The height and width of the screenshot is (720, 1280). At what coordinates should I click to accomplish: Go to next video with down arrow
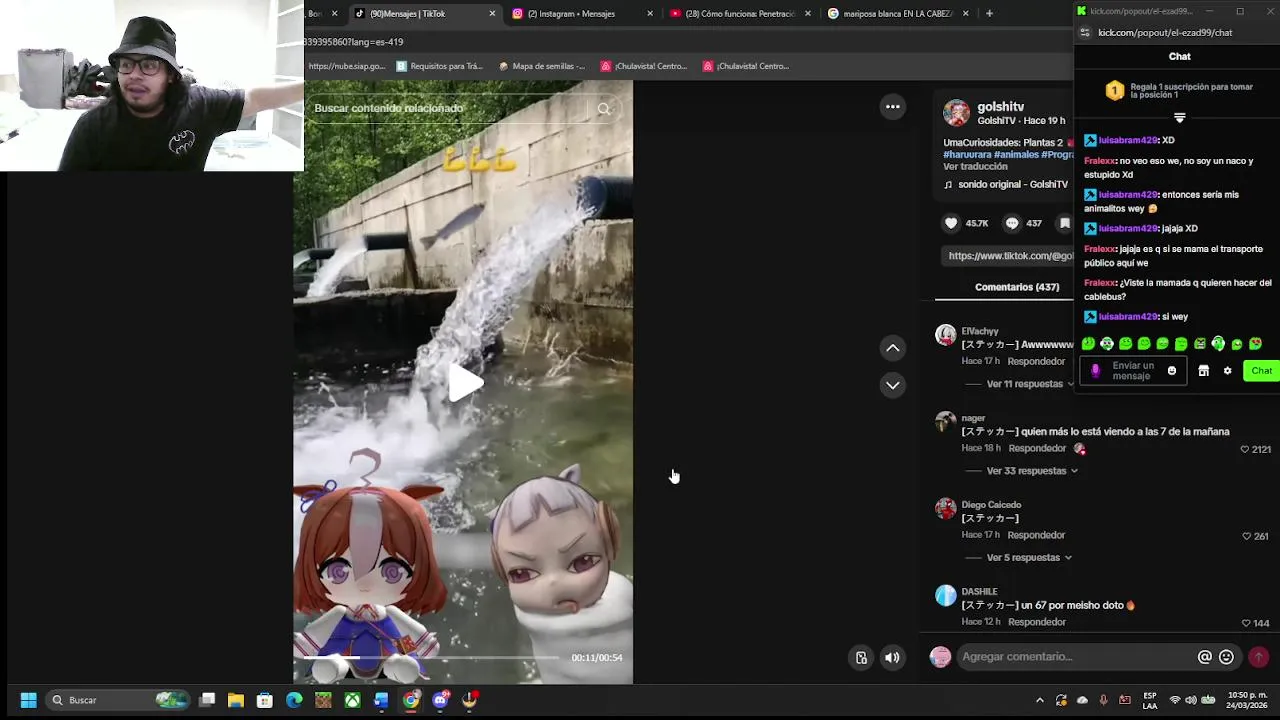click(x=893, y=385)
